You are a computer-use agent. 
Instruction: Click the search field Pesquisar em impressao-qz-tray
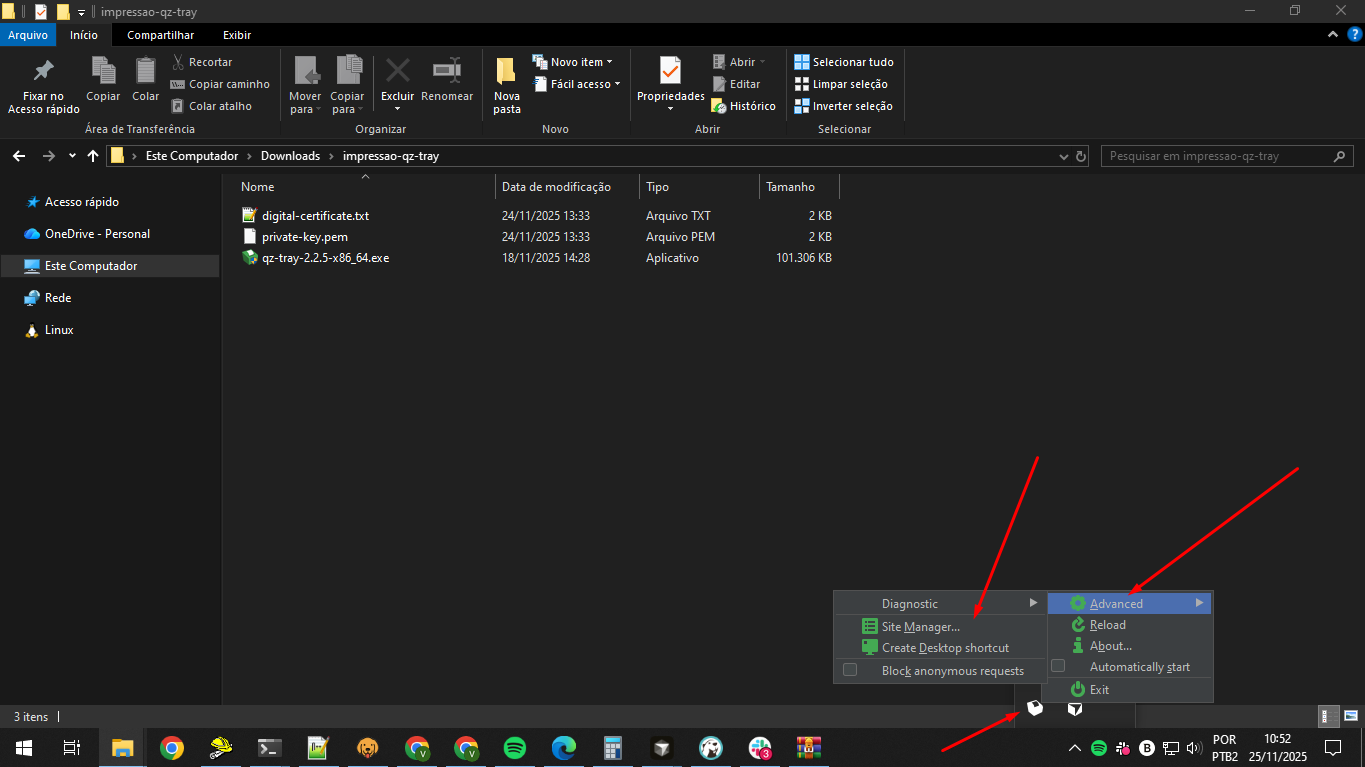[x=1218, y=156]
